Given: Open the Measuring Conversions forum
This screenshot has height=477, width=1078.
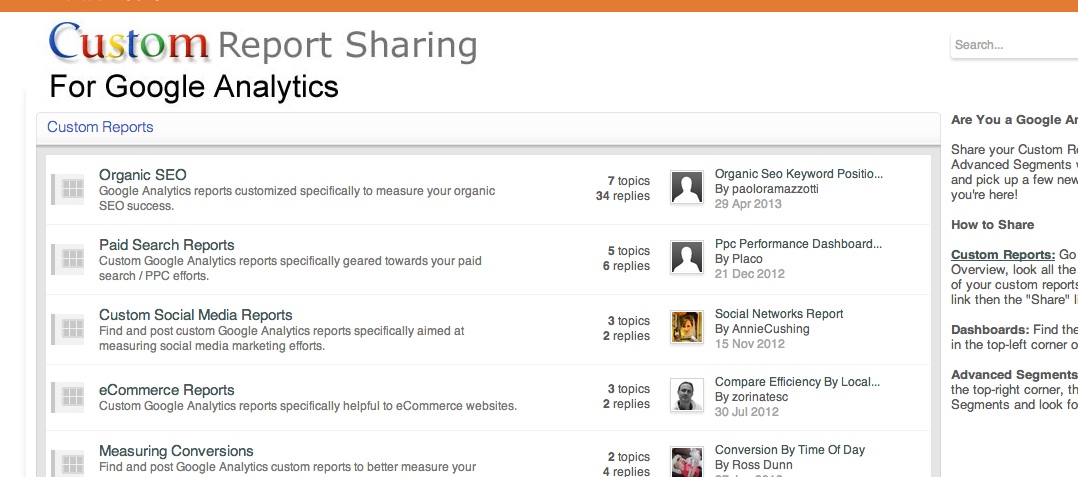Looking at the screenshot, I should tap(176, 451).
